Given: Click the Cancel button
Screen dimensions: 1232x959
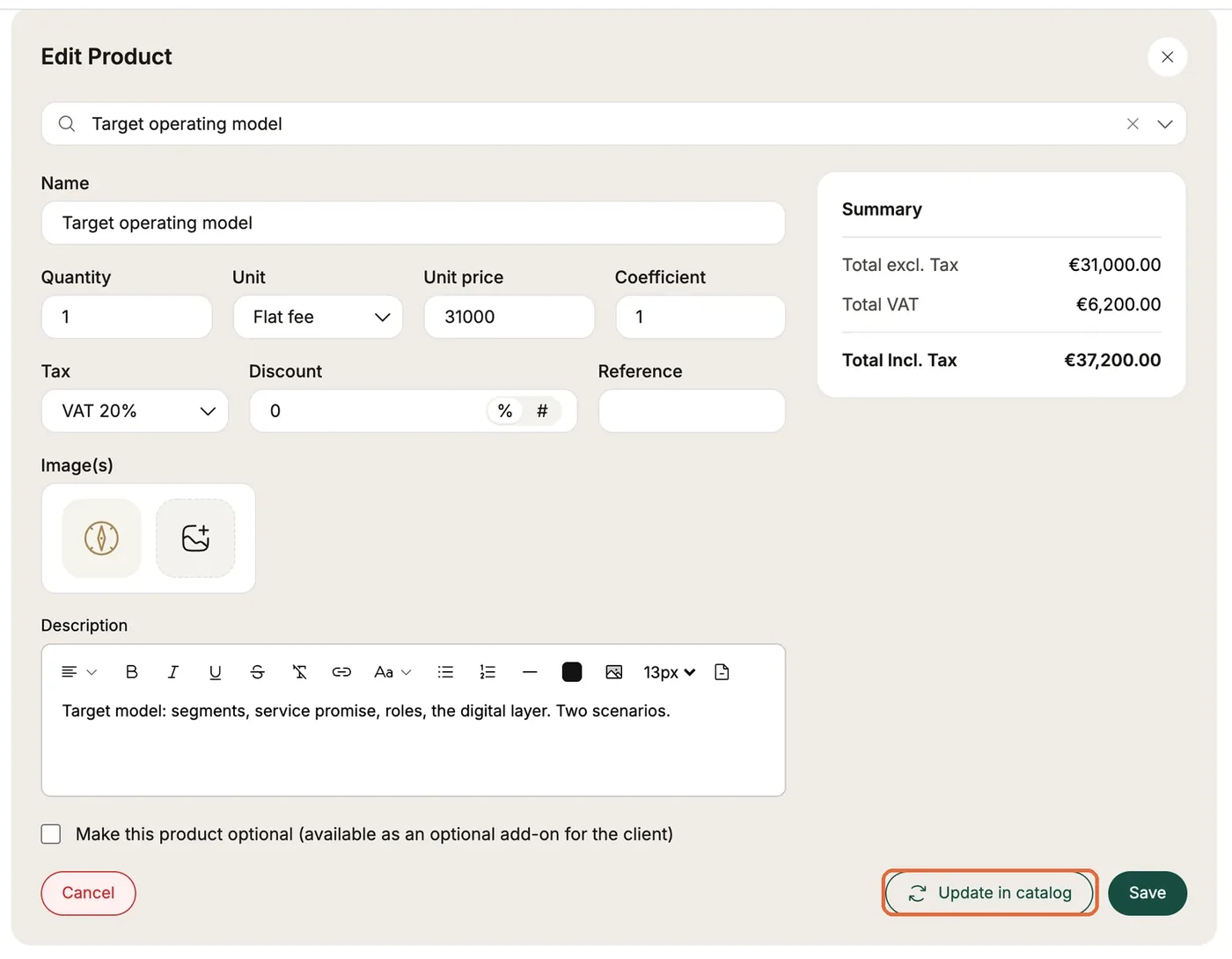Looking at the screenshot, I should click(88, 893).
